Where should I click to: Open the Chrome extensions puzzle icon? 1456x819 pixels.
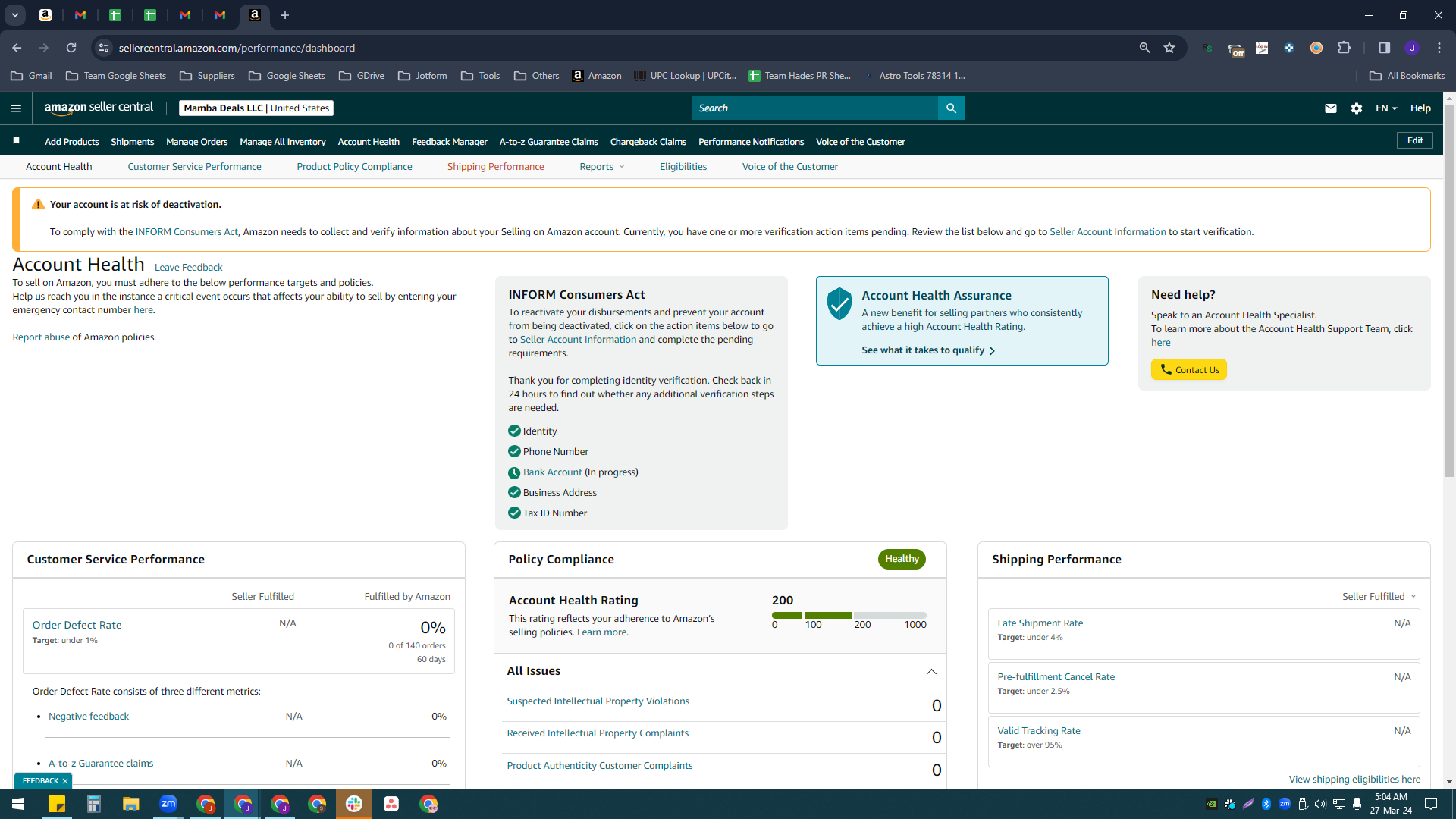(1344, 48)
